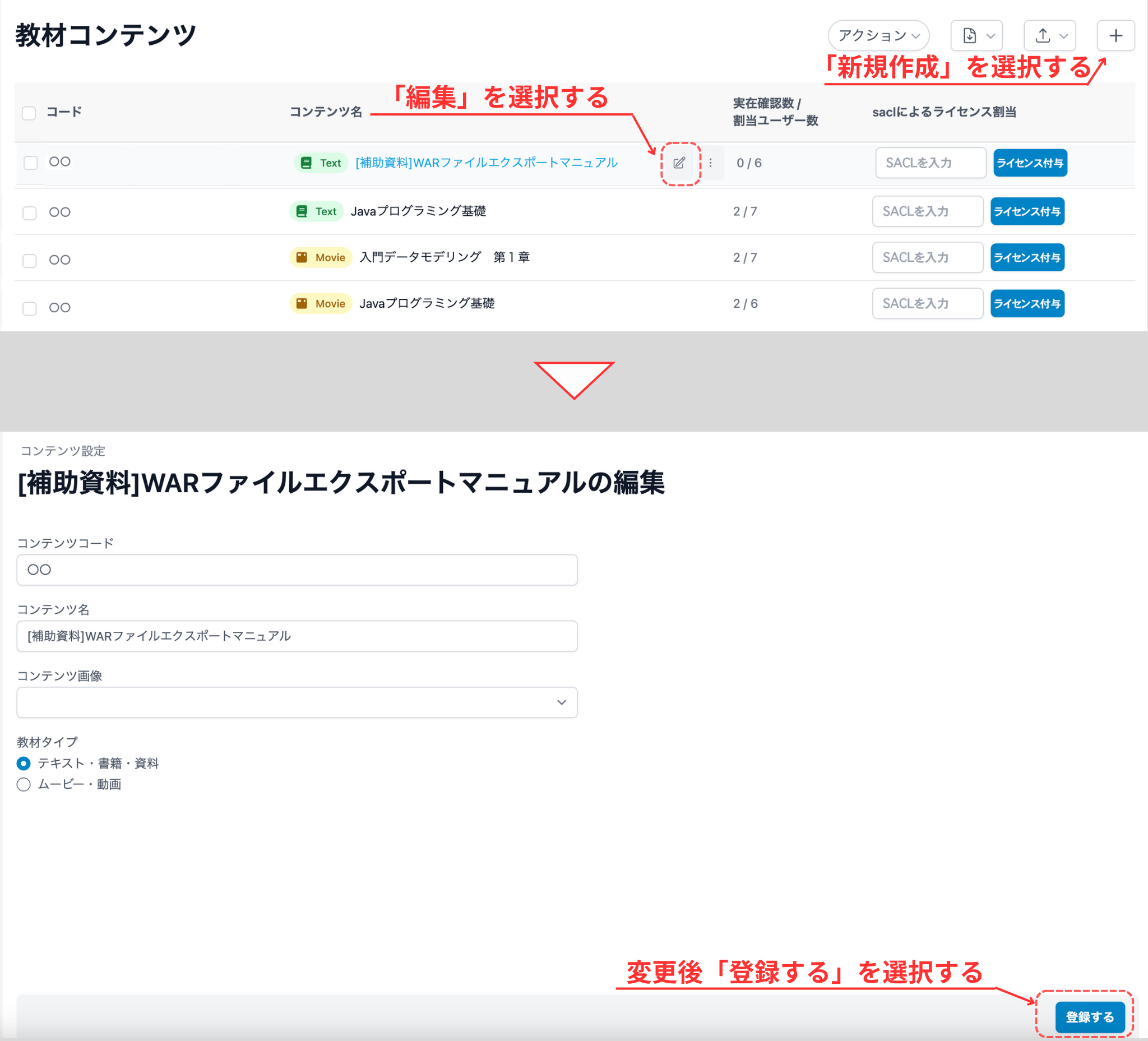Select the edit pencil icon for the WAR manual
Screen dimensions: 1148x1041
click(x=679, y=163)
